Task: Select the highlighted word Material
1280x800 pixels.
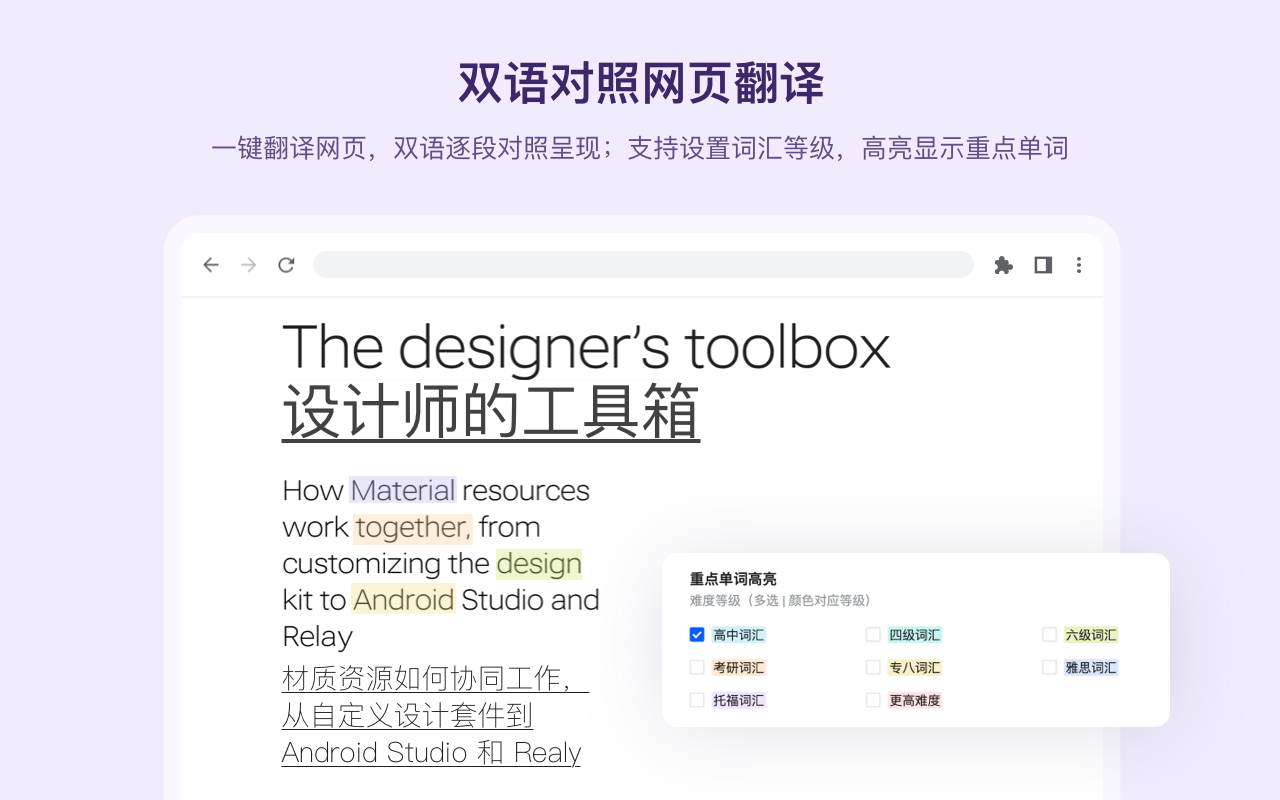Action: (x=402, y=490)
